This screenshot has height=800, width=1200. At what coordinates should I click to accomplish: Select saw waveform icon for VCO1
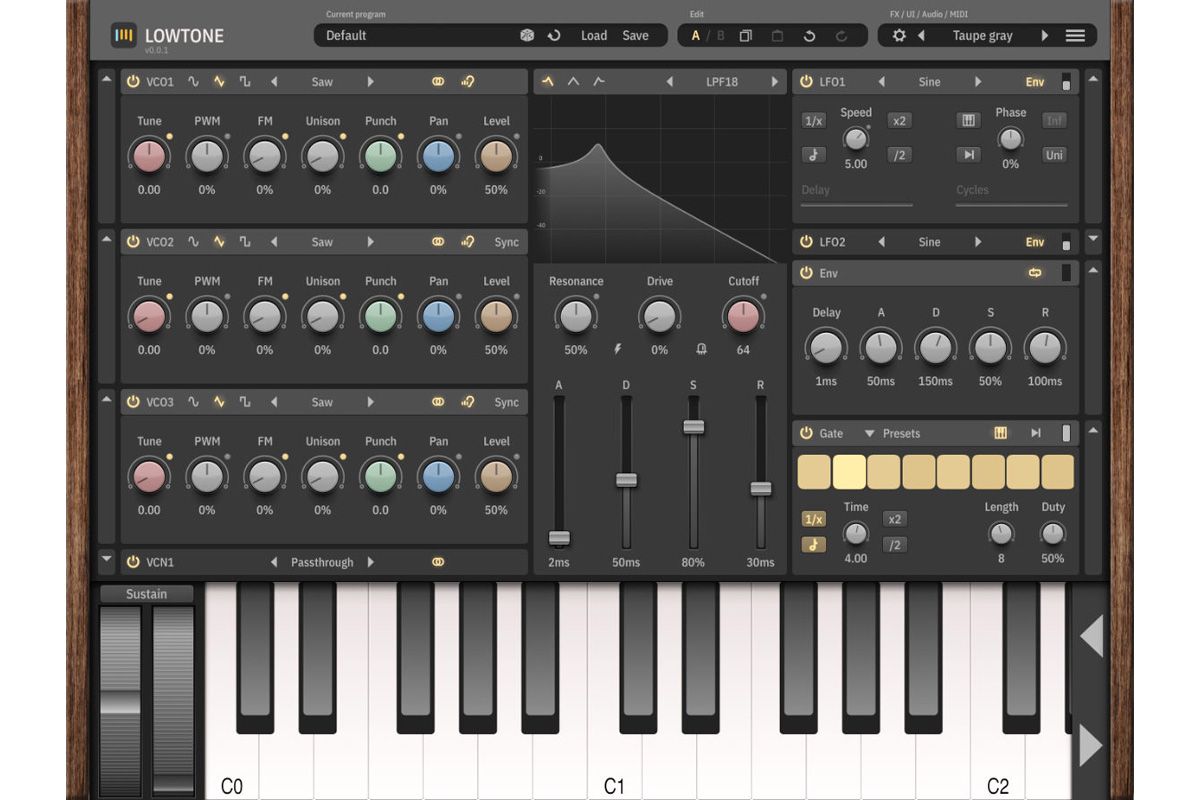click(x=219, y=82)
